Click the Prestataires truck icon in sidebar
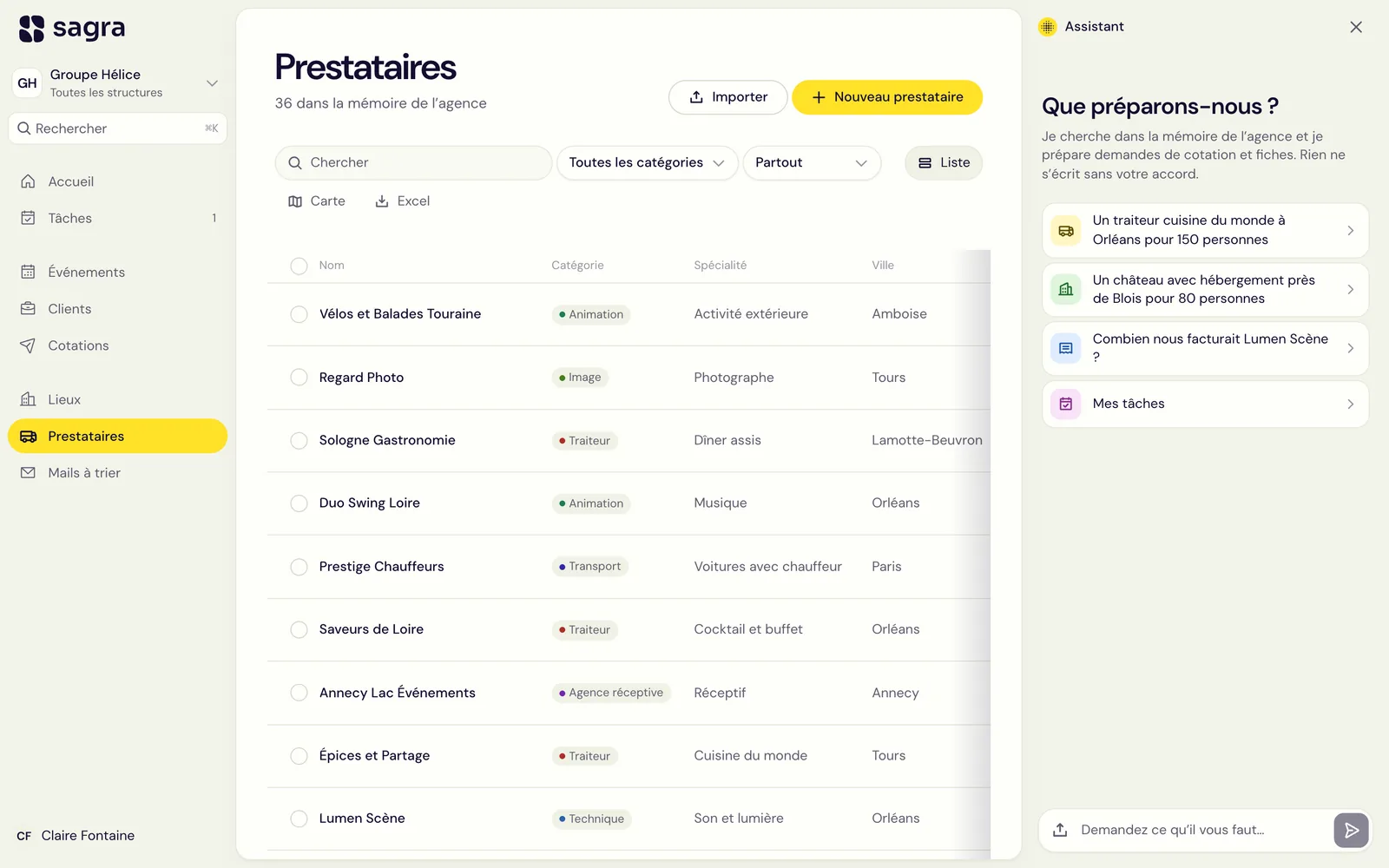 coord(28,437)
